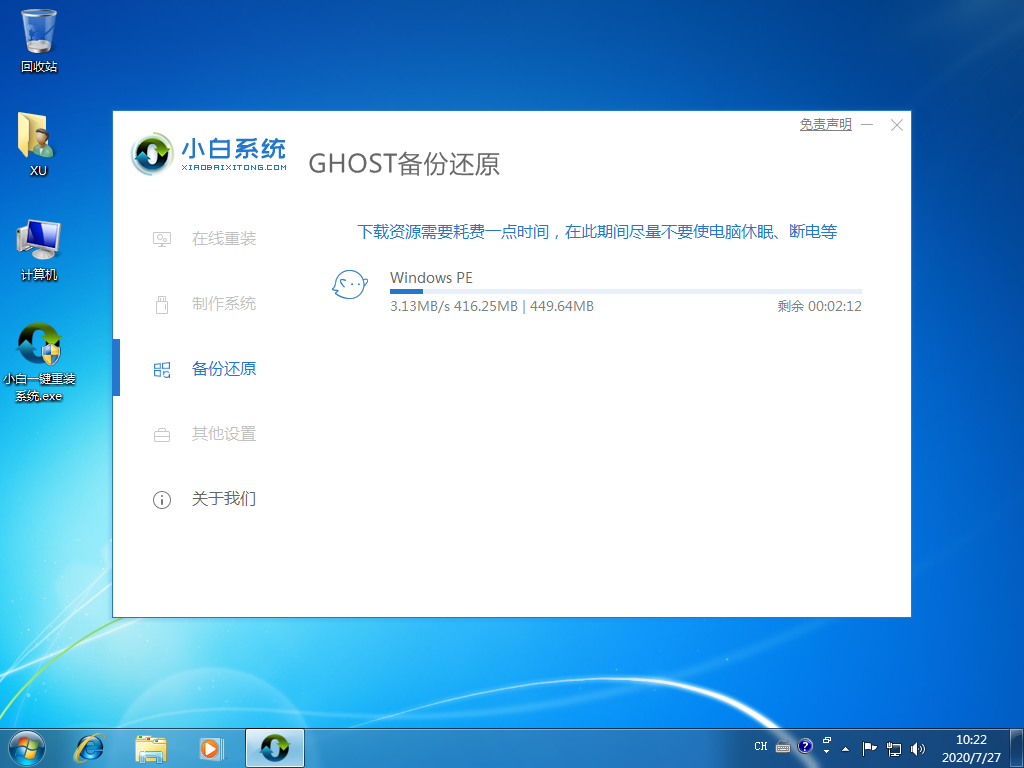Open the keyboard layout tray dropdown
The image size is (1024, 768).
click(x=782, y=747)
